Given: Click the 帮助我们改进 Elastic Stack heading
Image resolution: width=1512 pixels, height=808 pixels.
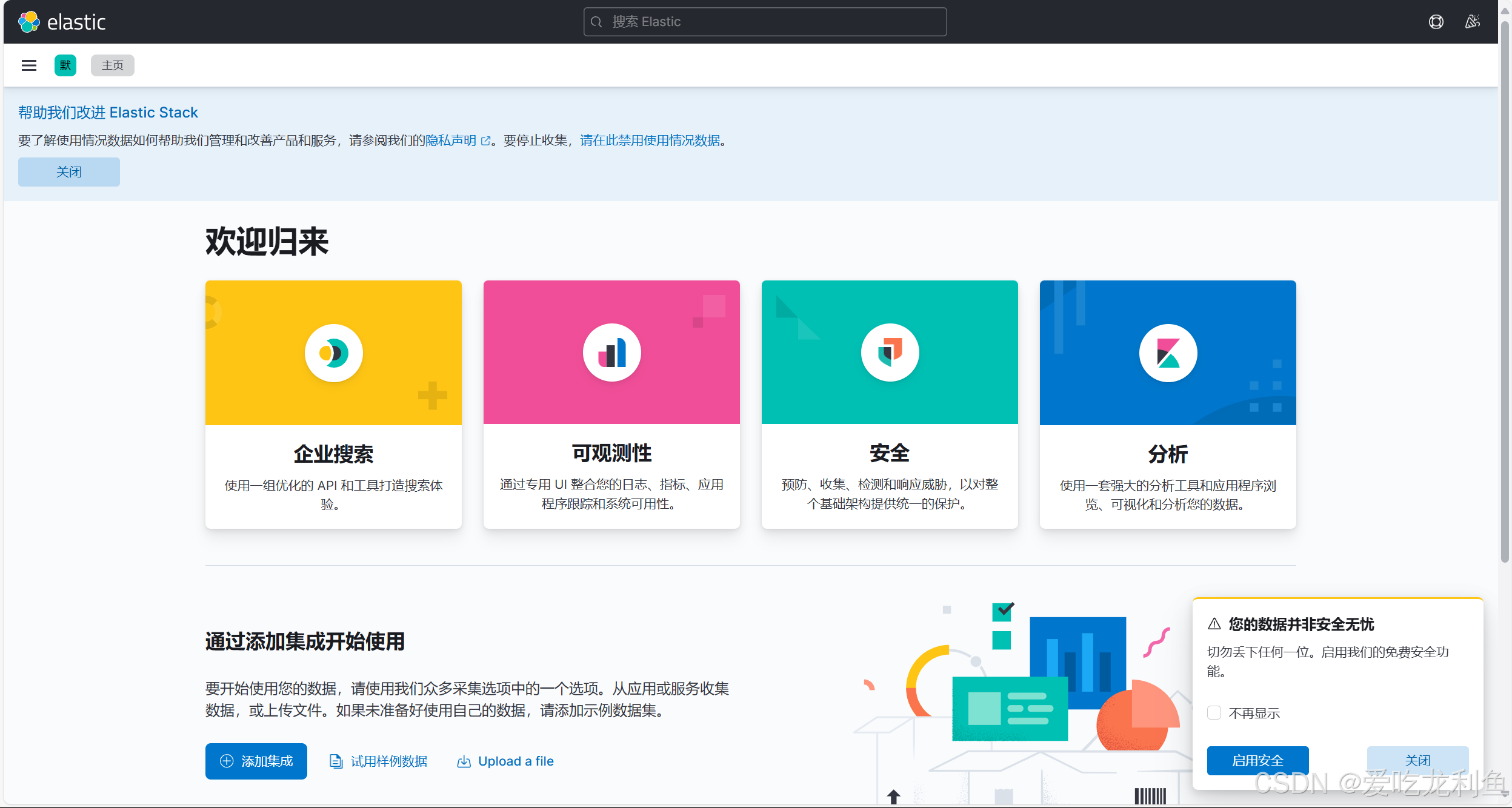Looking at the screenshot, I should tap(108, 113).
